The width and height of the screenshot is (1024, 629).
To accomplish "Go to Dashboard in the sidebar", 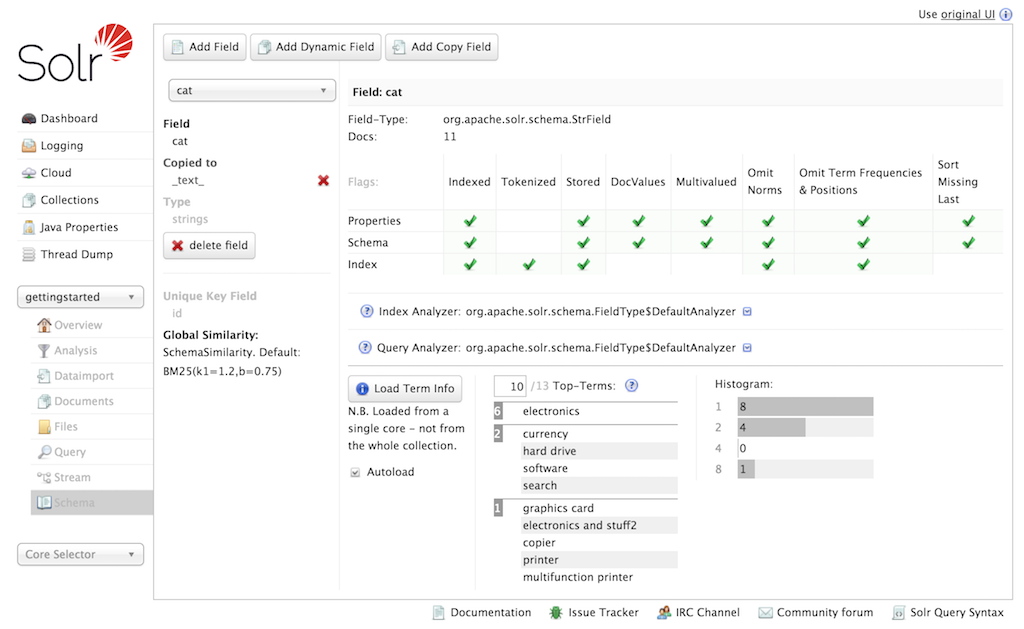I will coord(68,119).
